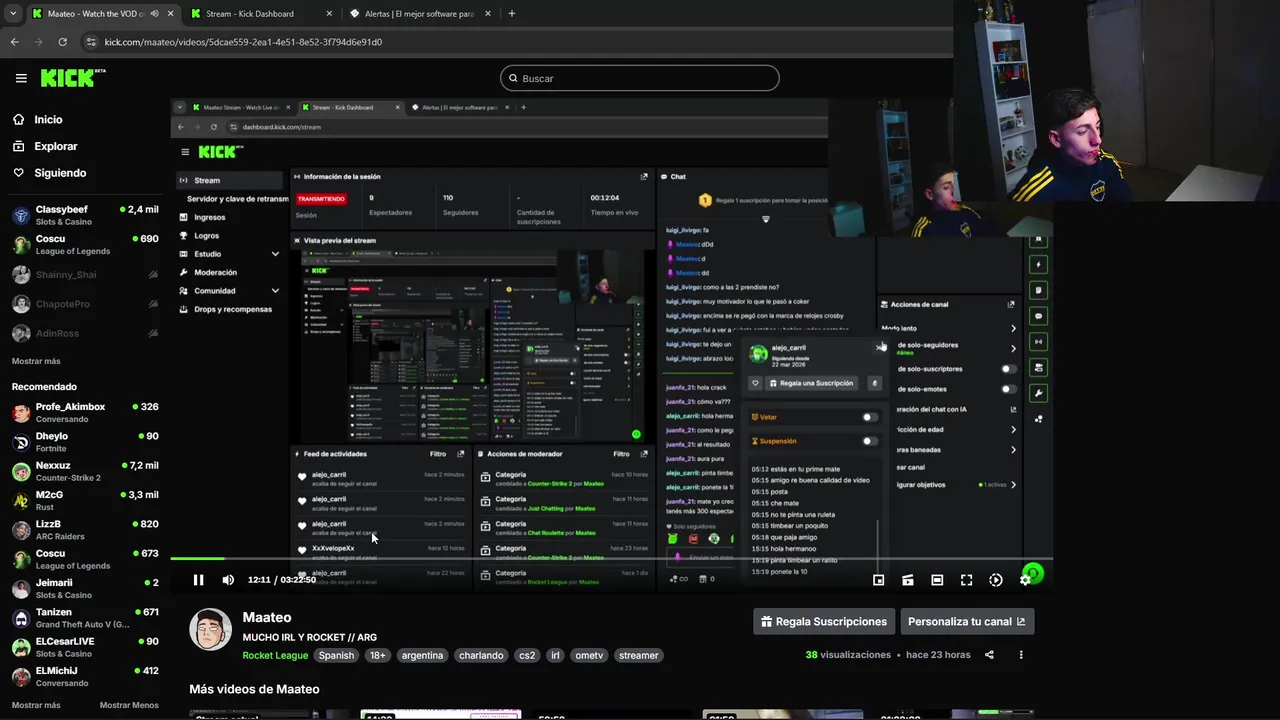Expand recommended list via Mostrar más beside Mostrar Menos
This screenshot has height=720, width=1280.
click(36, 705)
